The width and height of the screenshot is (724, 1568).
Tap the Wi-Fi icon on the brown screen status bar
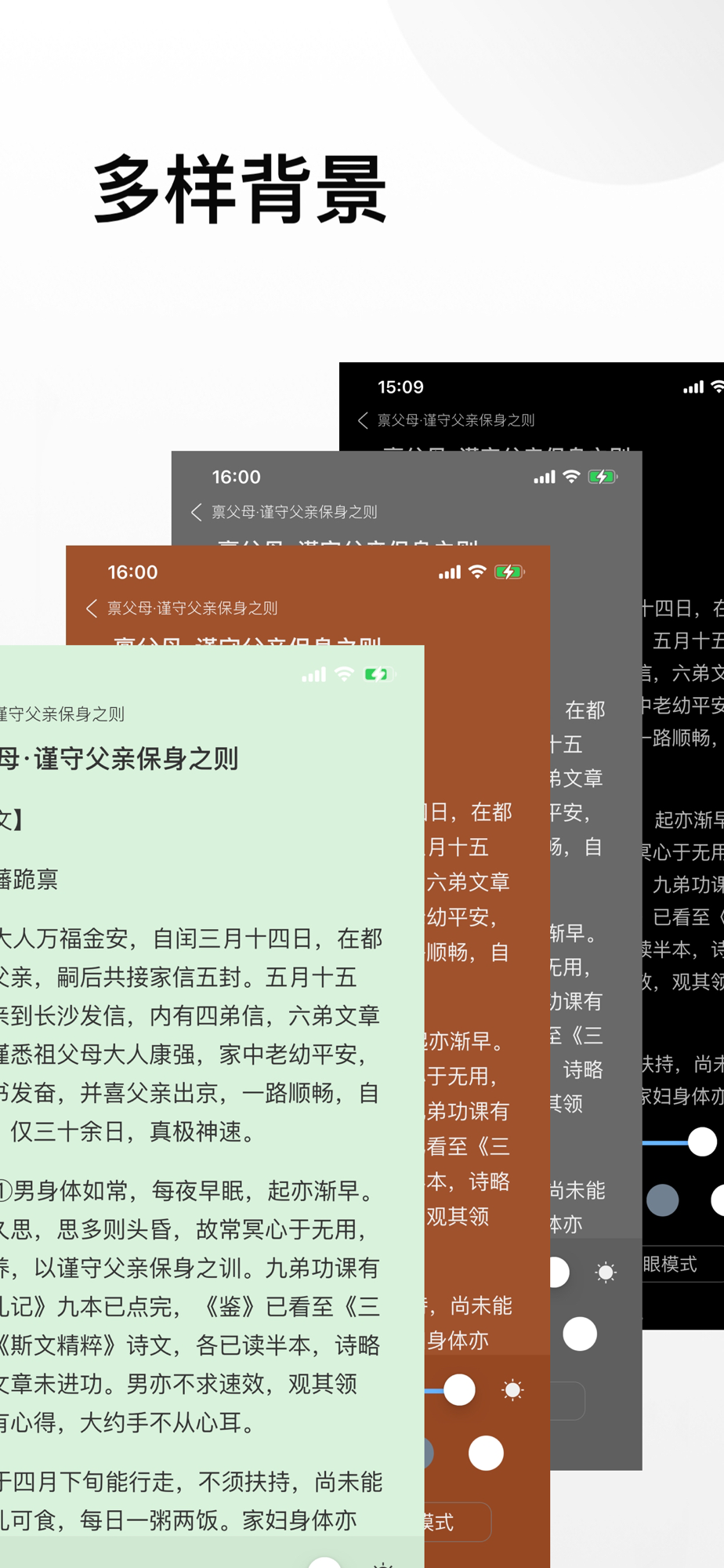[x=477, y=572]
